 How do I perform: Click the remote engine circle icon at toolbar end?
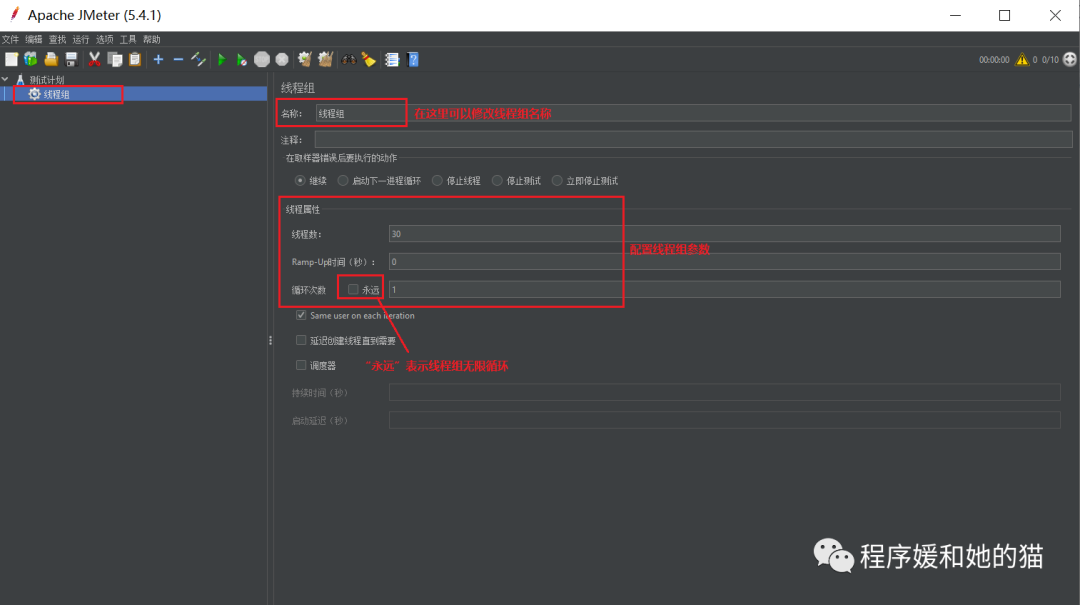tap(1070, 59)
